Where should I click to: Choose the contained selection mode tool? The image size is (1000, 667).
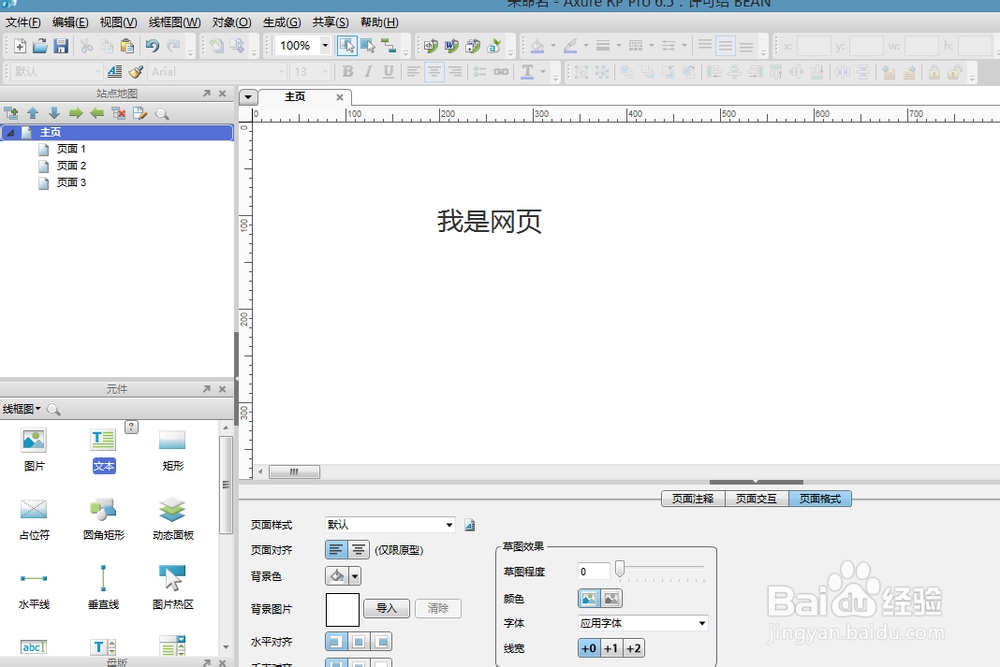click(368, 46)
